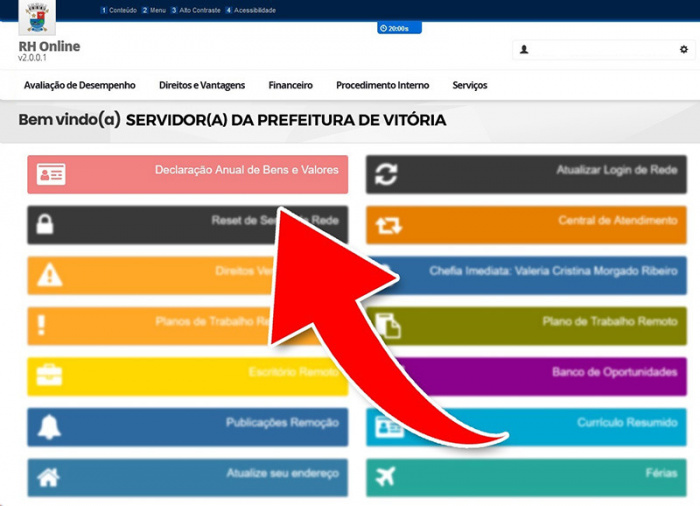This screenshot has height=506, width=700.
Task: Click the user name field in header
Action: 603,50
